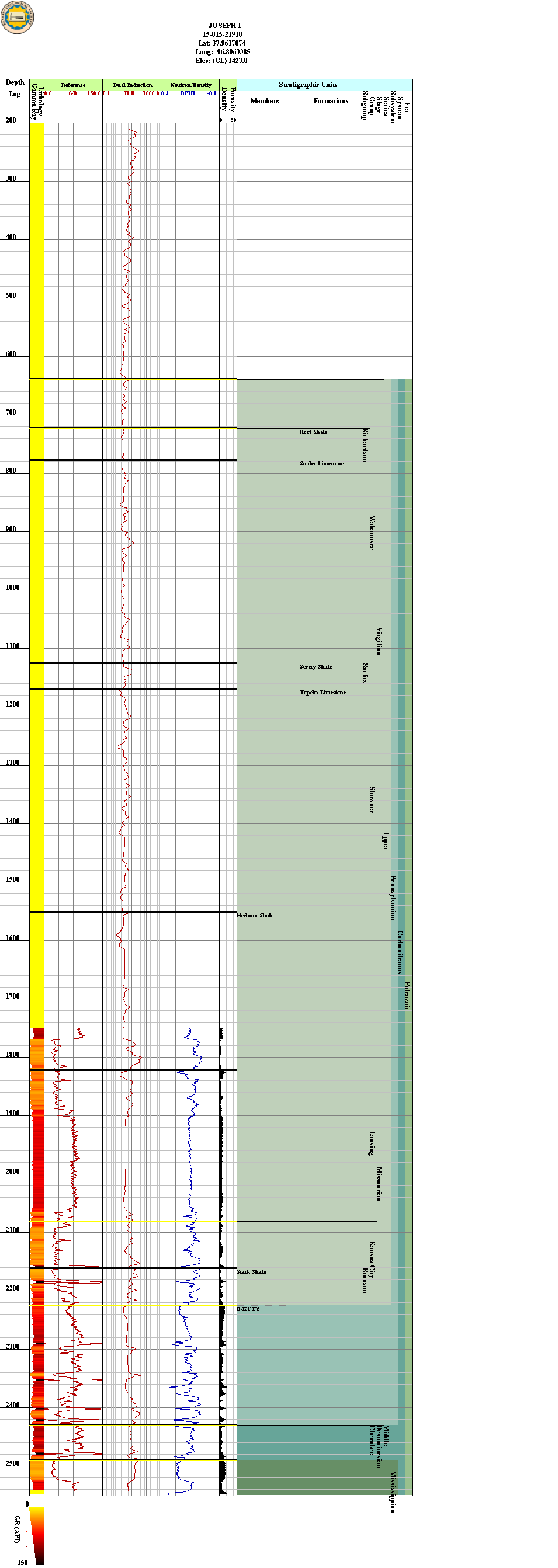Viewport: 558px width, 1568px height.
Task: Click the 1300 depth marker
Action: pyautogui.click(x=13, y=763)
